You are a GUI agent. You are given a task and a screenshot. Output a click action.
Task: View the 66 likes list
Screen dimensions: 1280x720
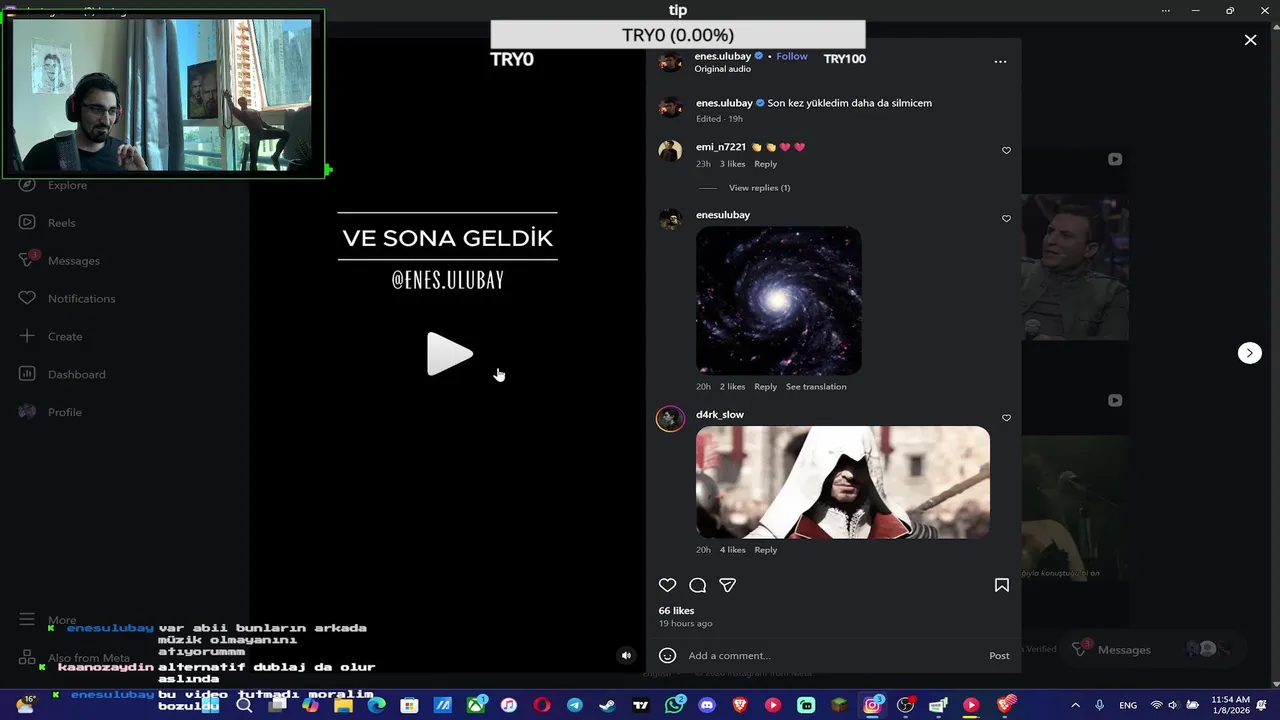coord(676,611)
